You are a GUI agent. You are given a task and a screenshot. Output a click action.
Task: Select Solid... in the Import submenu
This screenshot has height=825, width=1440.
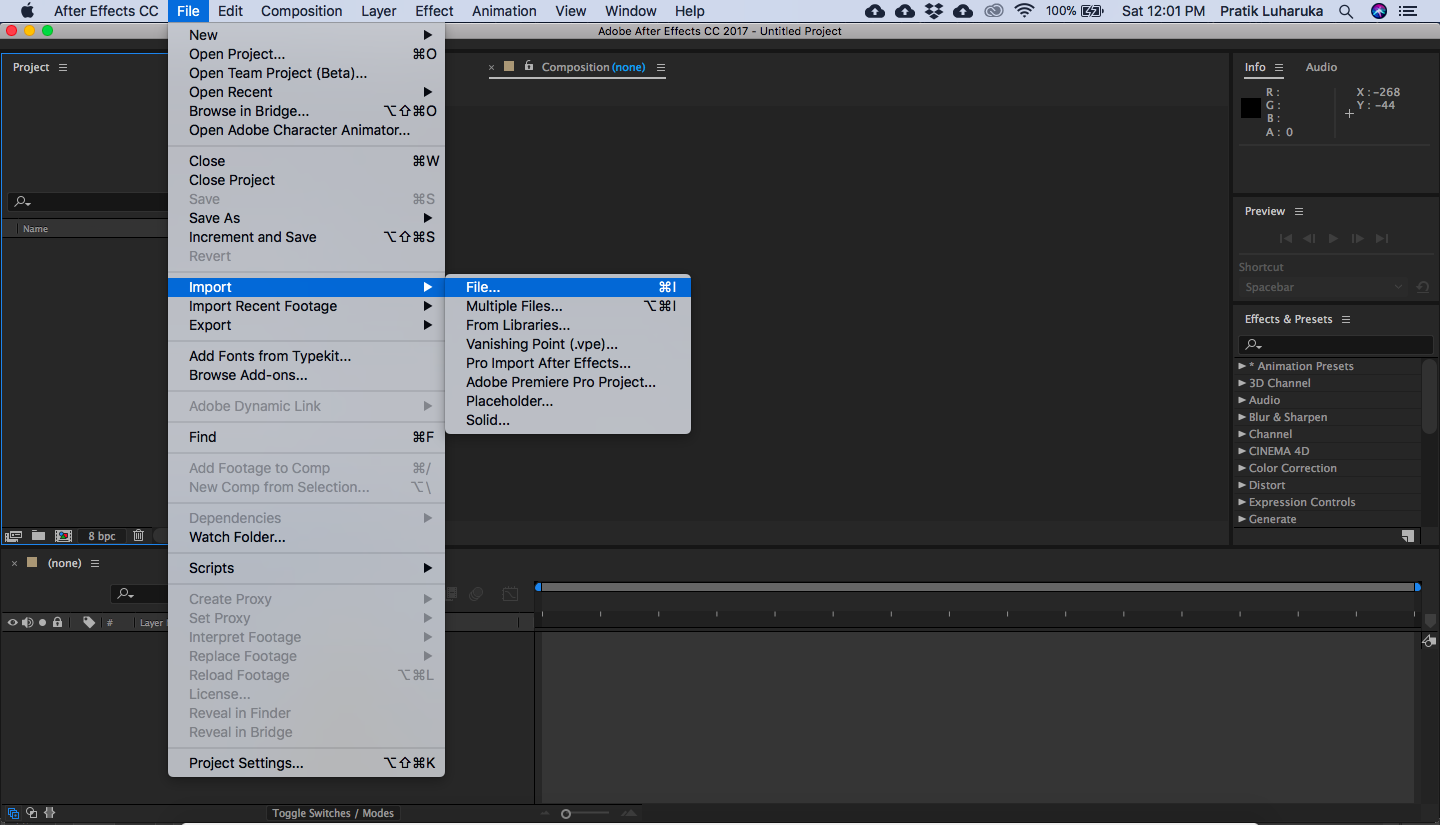click(568, 420)
